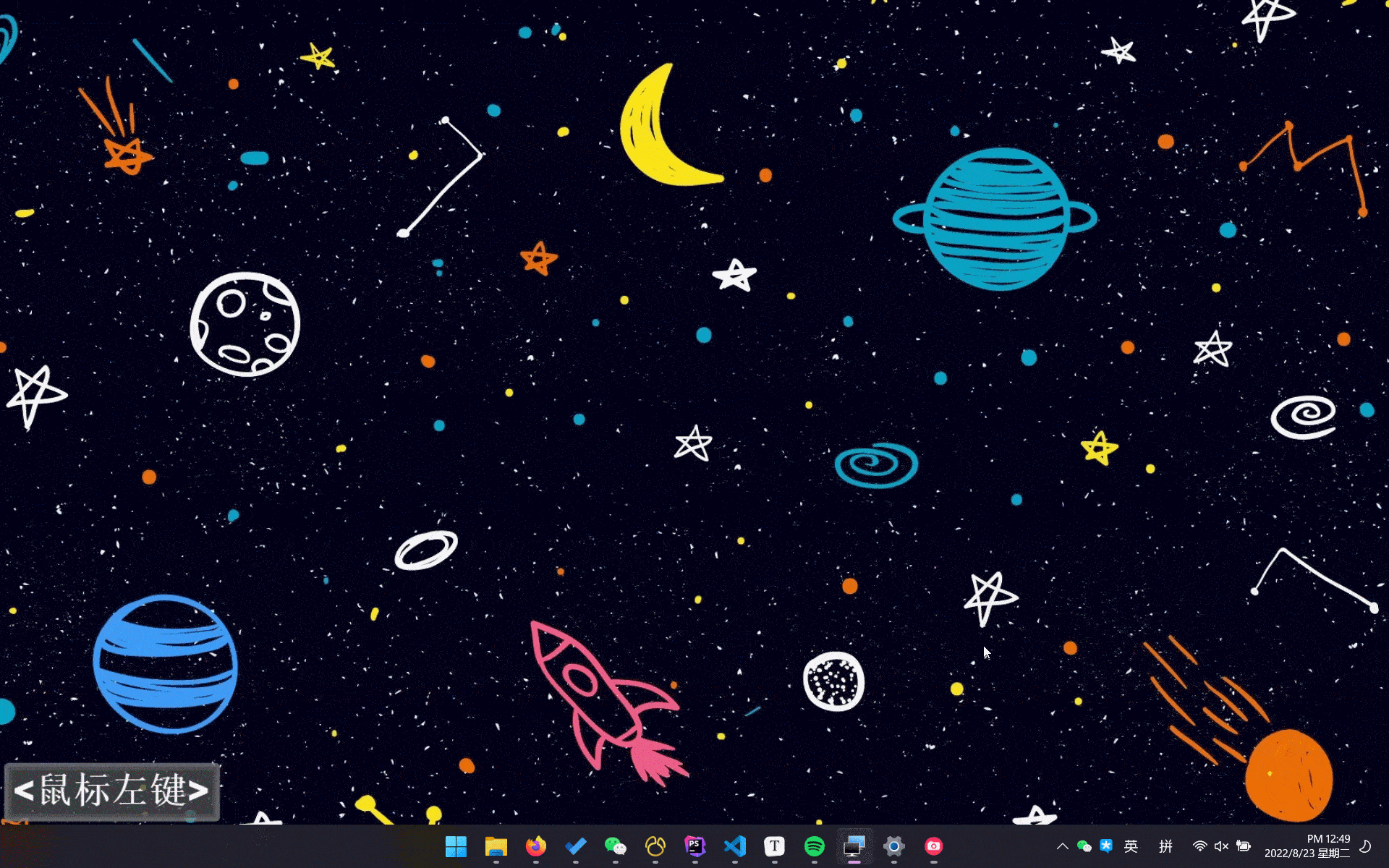Open the clock and date calendar flyout
The height and width of the screenshot is (868, 1389).
1307,846
